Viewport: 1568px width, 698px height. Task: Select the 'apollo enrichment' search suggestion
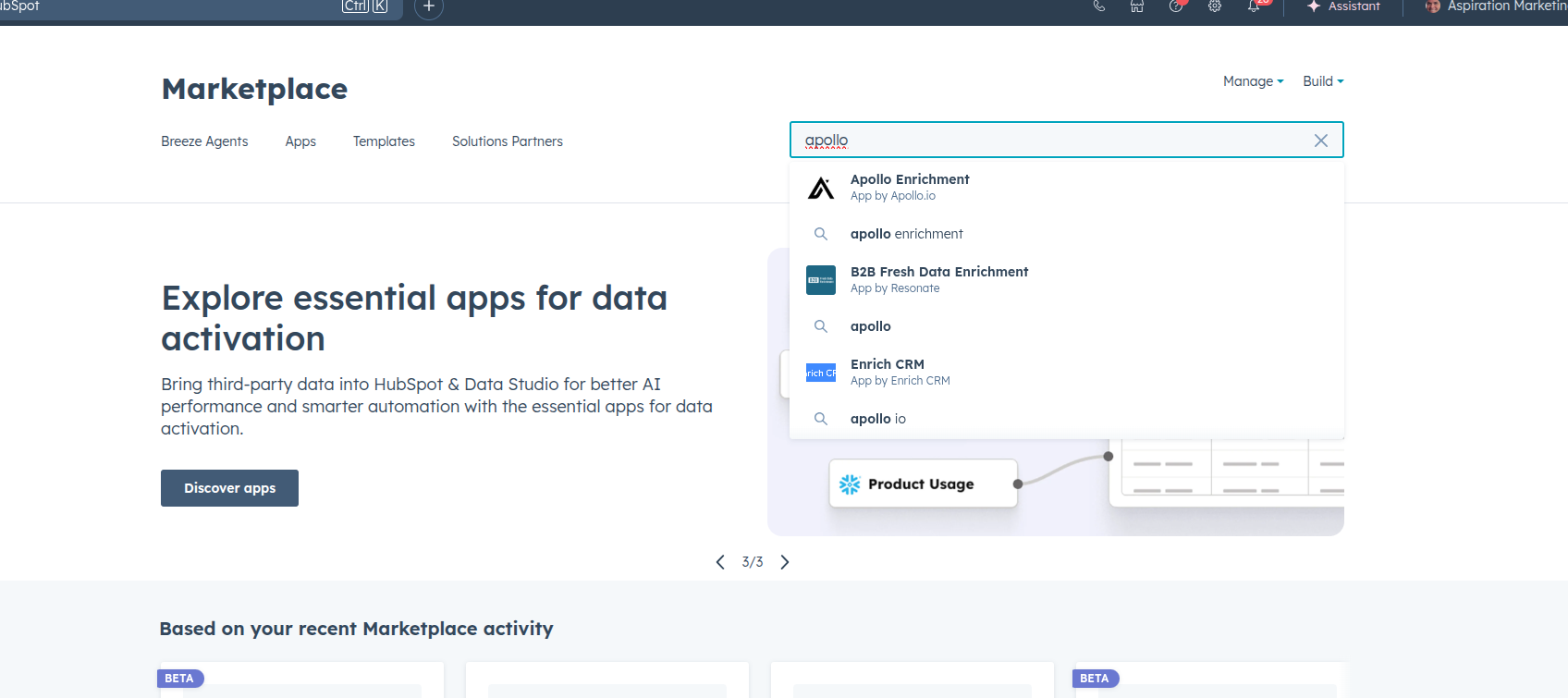click(x=1067, y=234)
